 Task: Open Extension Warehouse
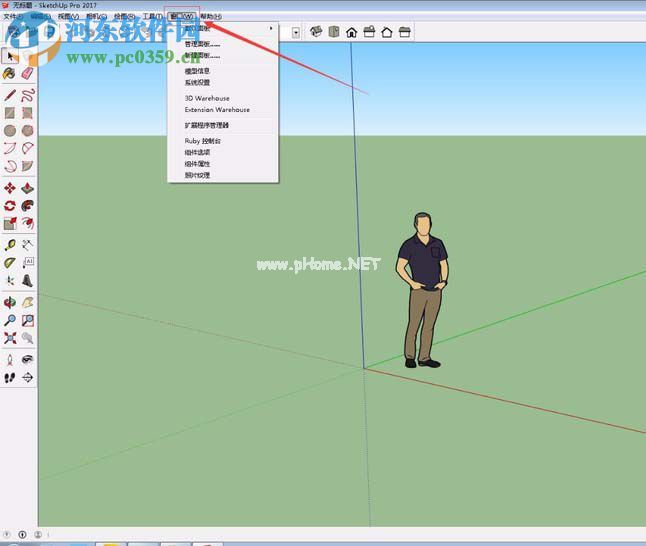[x=217, y=109]
